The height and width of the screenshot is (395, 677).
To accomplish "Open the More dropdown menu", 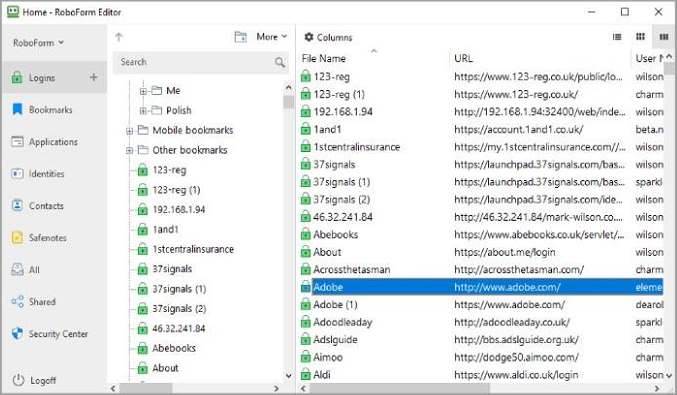I will pos(272,37).
